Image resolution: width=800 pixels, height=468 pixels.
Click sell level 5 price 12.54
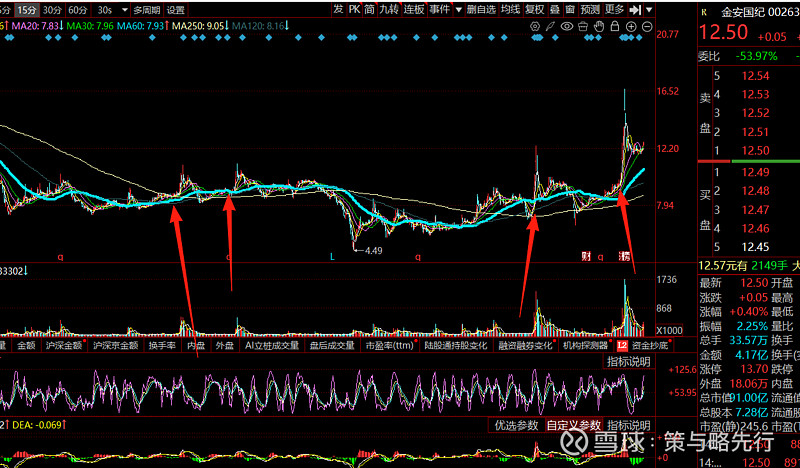click(755, 76)
